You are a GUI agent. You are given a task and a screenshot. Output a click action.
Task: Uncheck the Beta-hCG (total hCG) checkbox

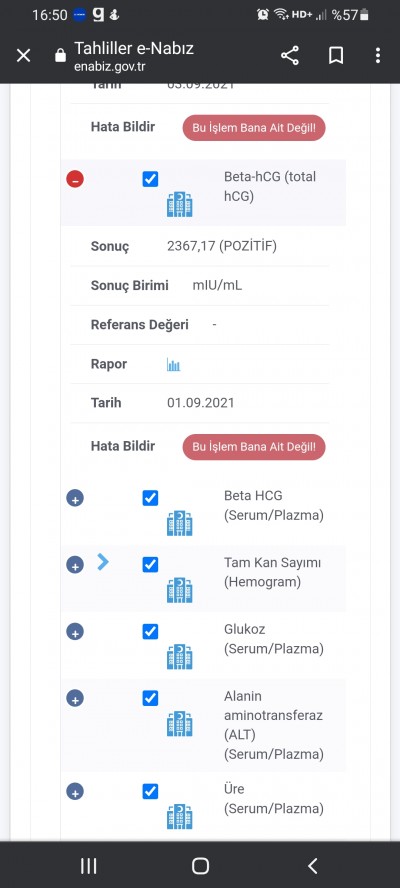[x=150, y=180]
